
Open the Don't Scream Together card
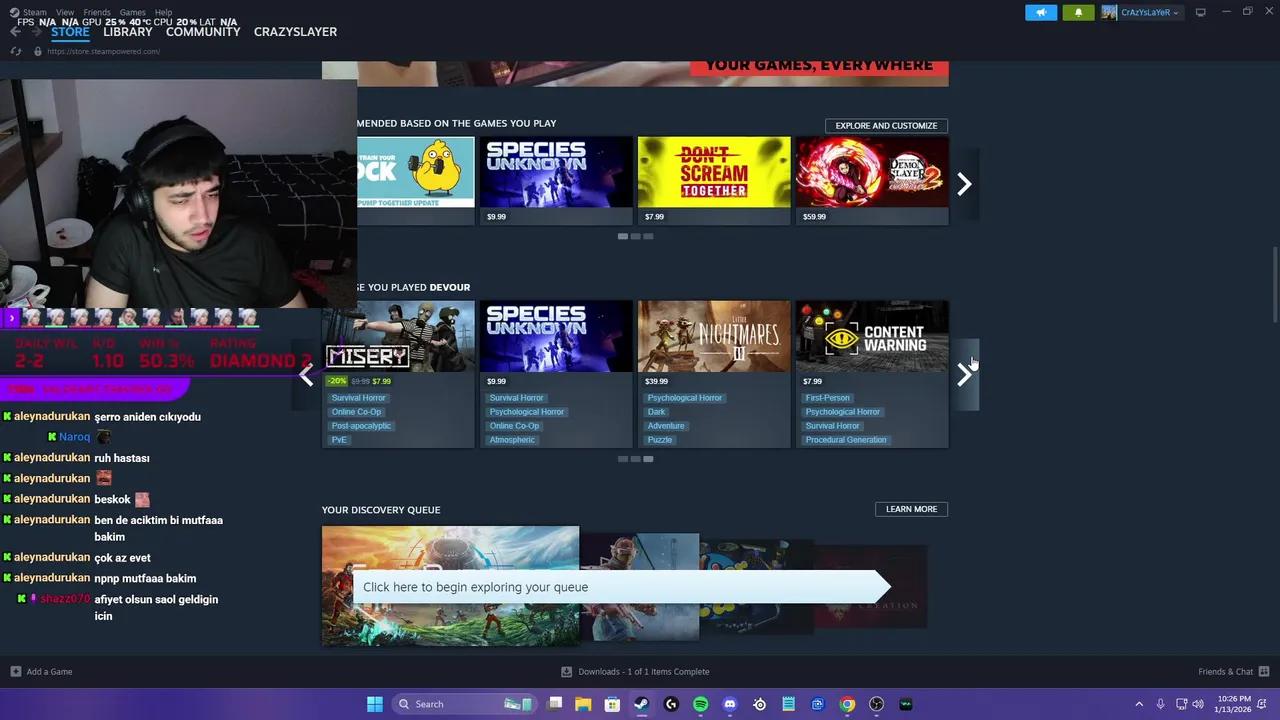[714, 180]
